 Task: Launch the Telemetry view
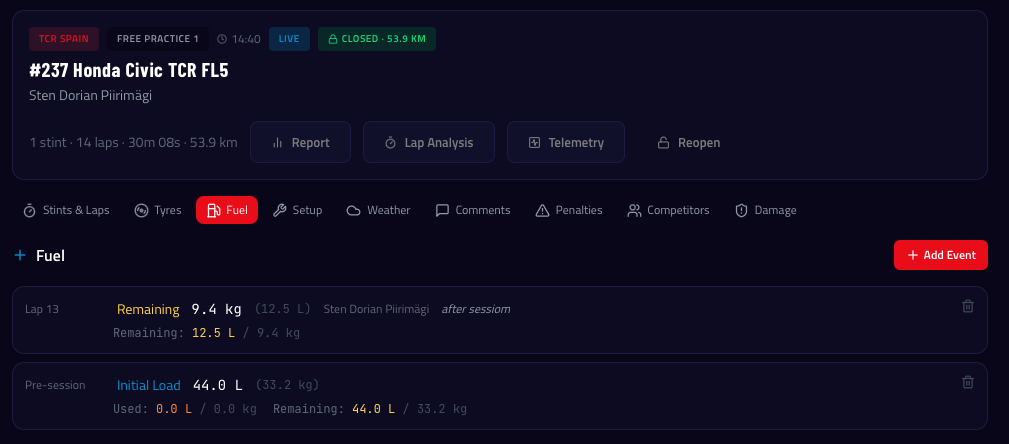[x=565, y=142]
